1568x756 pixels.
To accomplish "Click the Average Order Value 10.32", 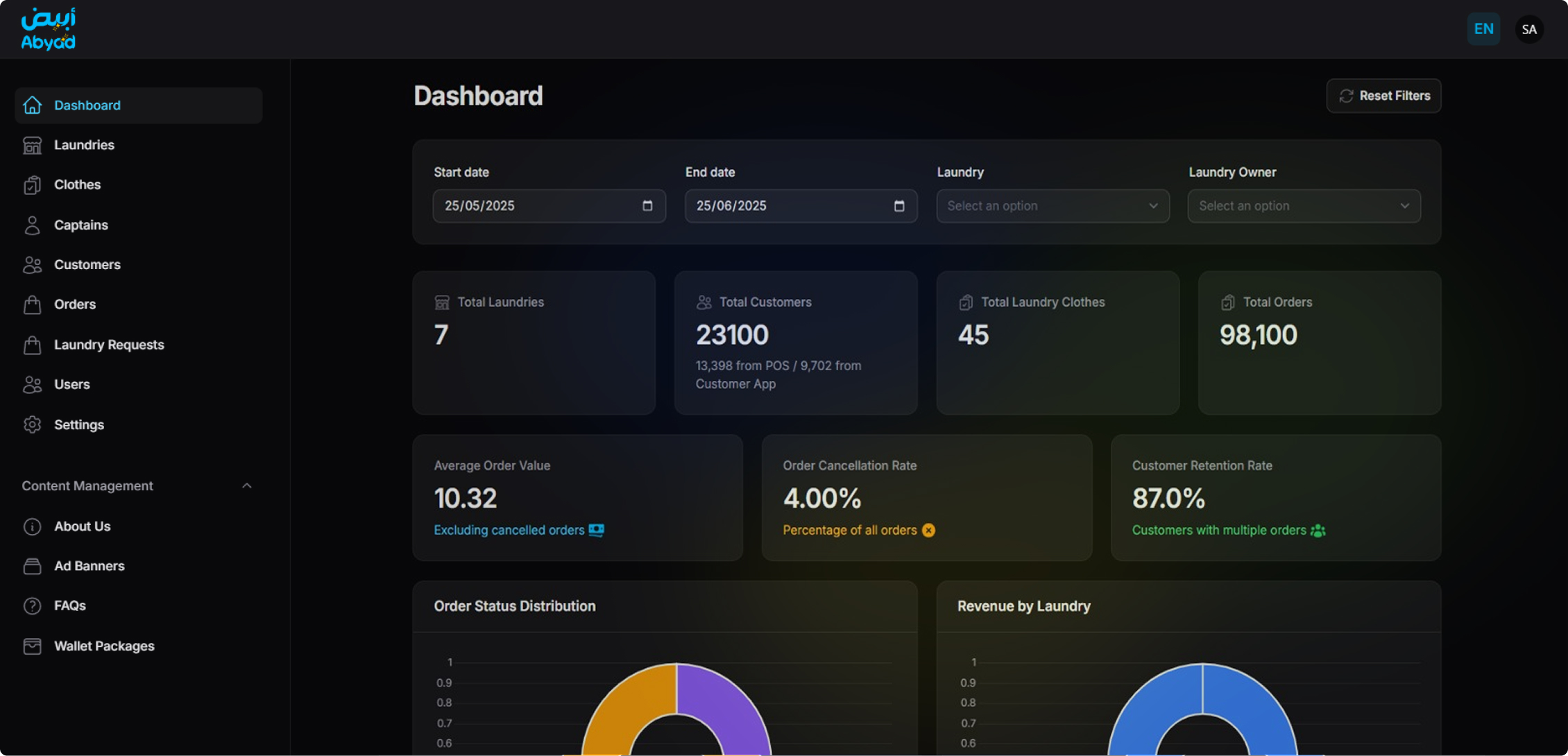I will tap(465, 499).
